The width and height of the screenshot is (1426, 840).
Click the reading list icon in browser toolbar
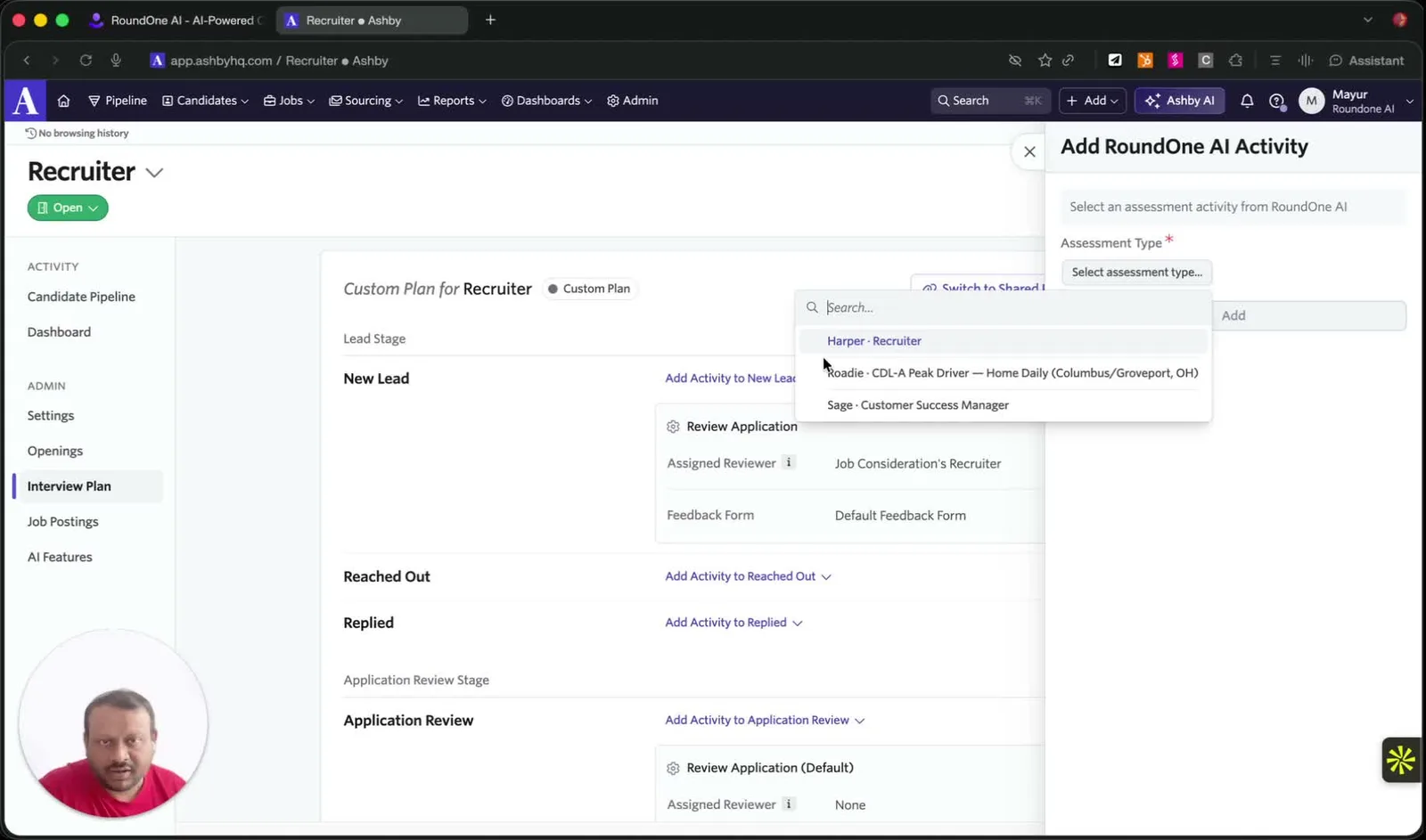click(x=1275, y=61)
